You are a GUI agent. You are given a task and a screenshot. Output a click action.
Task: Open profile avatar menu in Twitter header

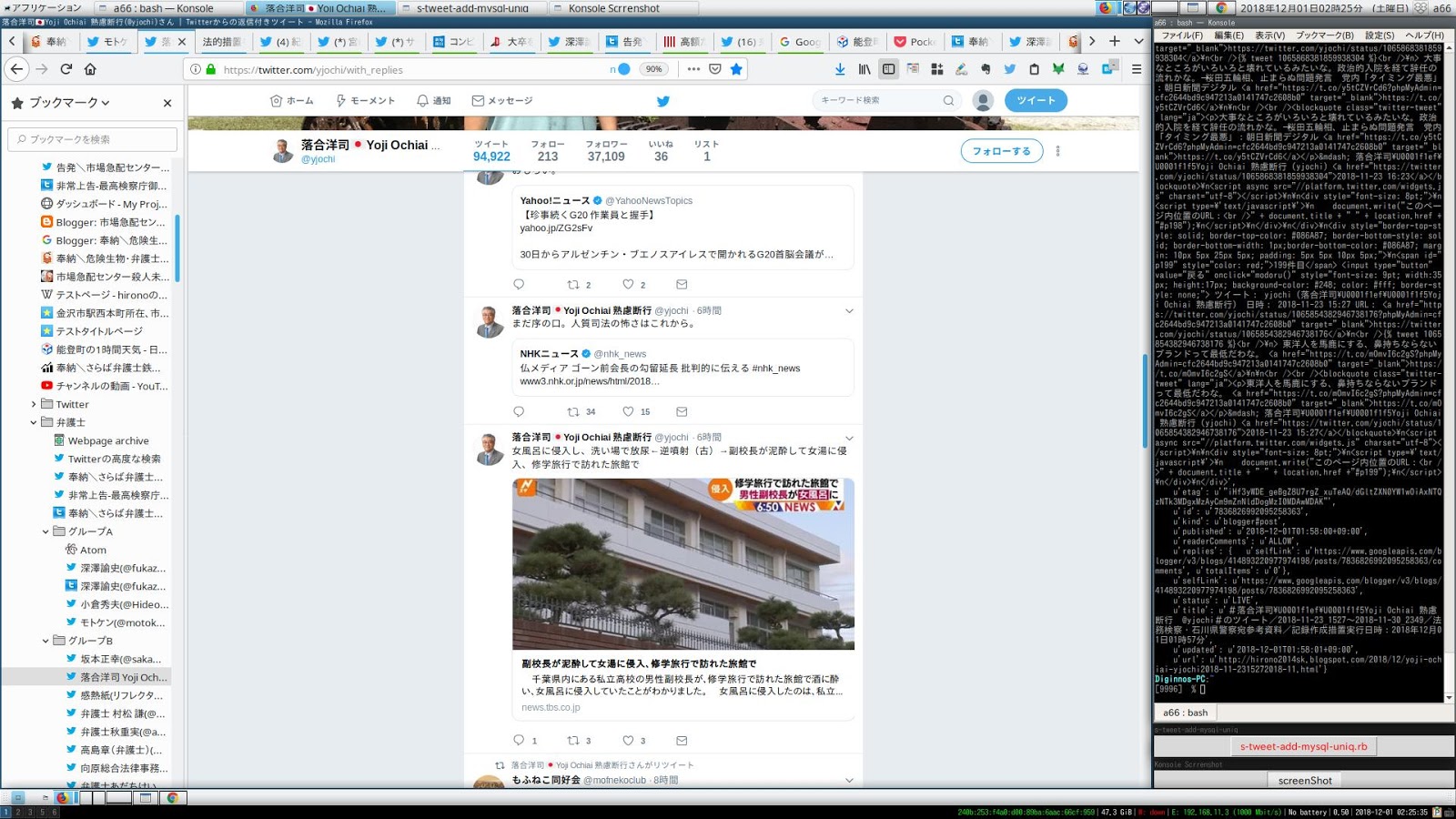coord(983,101)
